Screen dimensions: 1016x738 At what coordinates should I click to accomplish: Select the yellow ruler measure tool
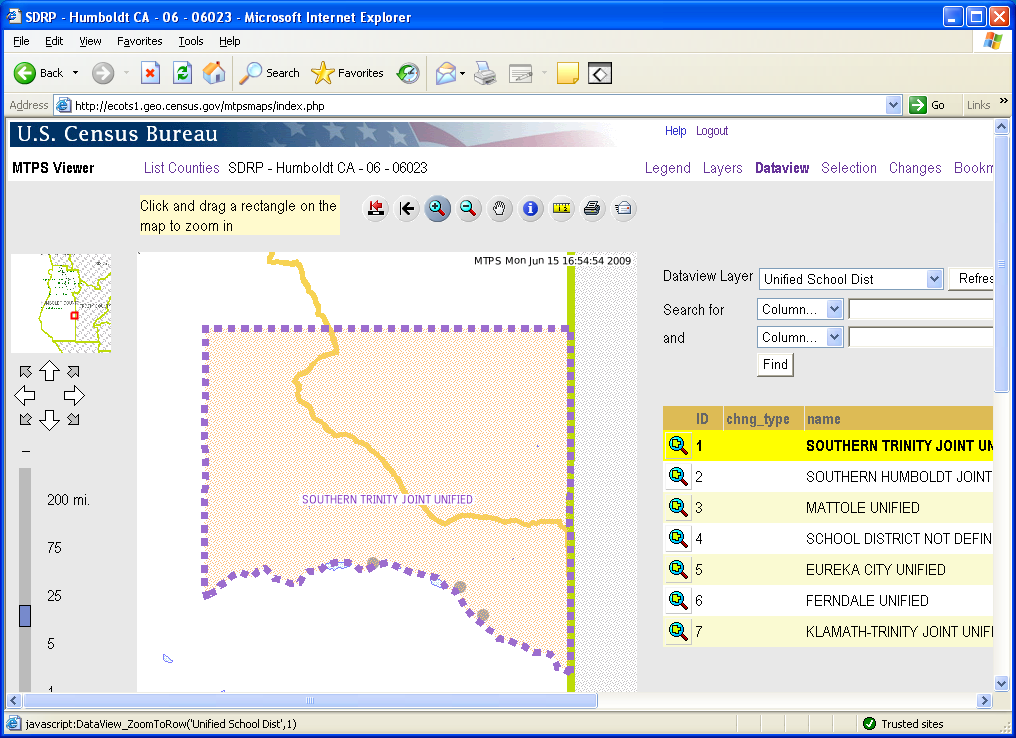[x=562, y=208]
